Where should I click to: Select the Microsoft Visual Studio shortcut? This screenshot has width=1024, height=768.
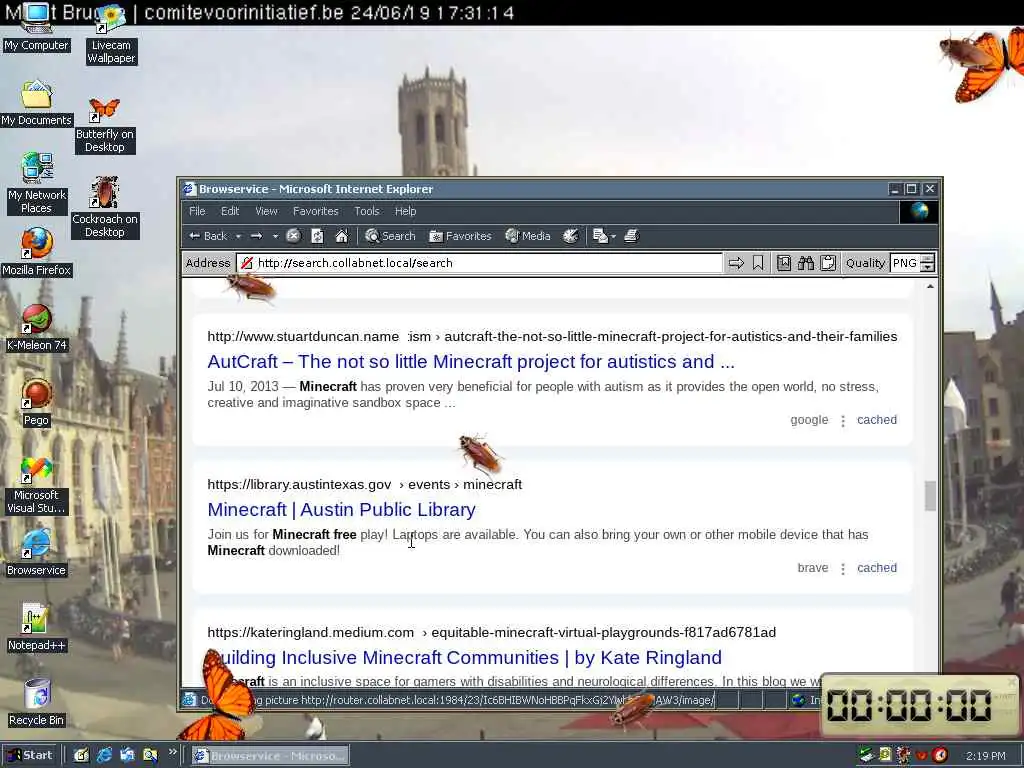(36, 485)
